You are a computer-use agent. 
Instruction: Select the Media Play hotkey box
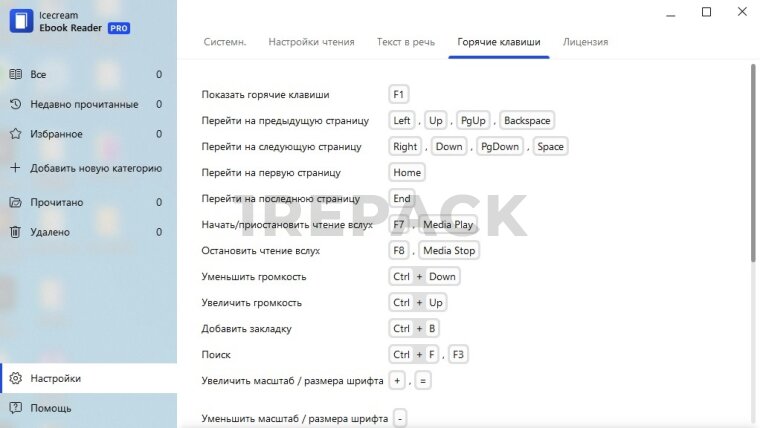point(448,224)
